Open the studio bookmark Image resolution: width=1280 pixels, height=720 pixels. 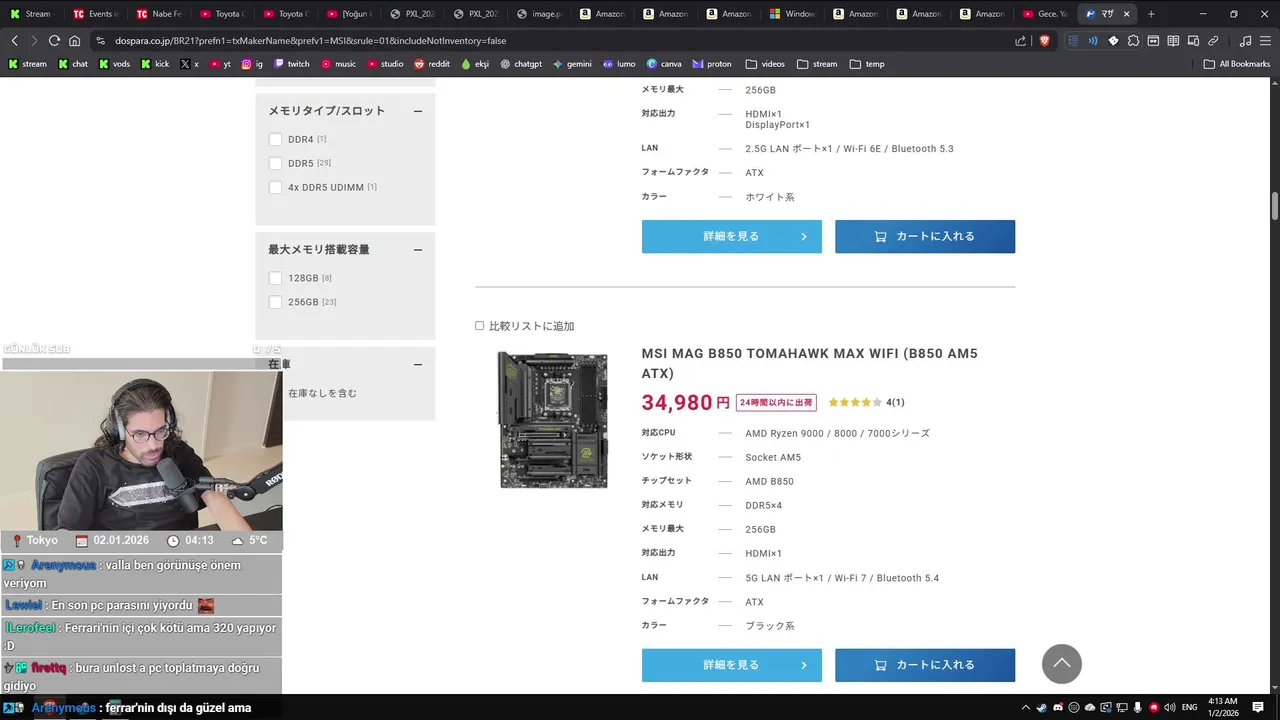(385, 64)
